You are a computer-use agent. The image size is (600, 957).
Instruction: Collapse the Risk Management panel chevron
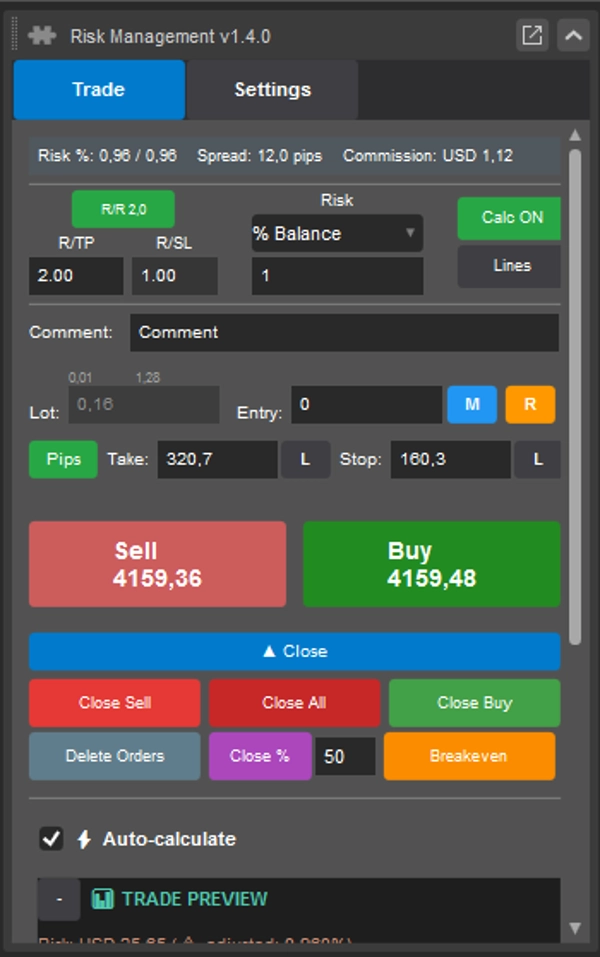[x=573, y=35]
